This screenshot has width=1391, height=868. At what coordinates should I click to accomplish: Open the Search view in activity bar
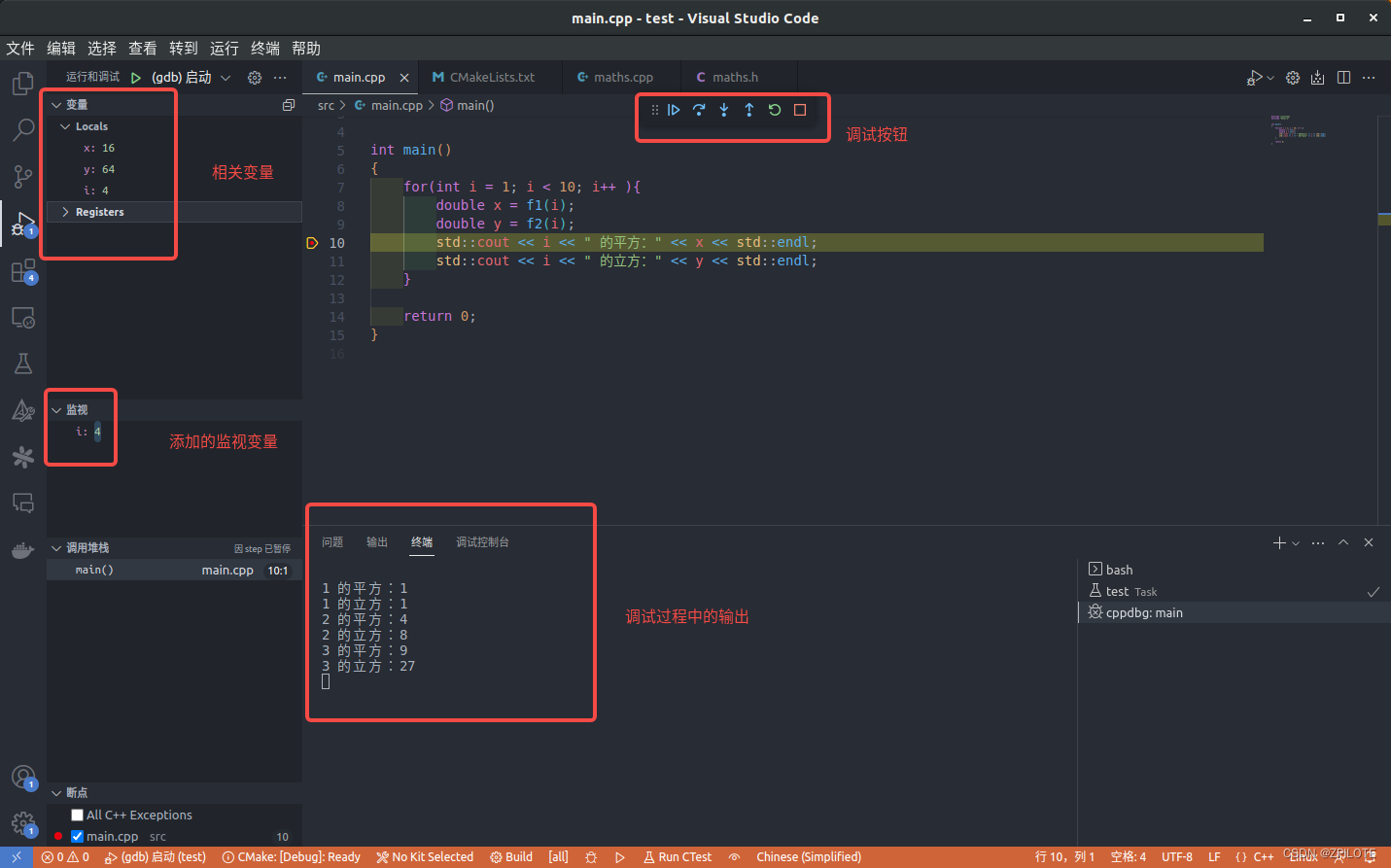23,129
